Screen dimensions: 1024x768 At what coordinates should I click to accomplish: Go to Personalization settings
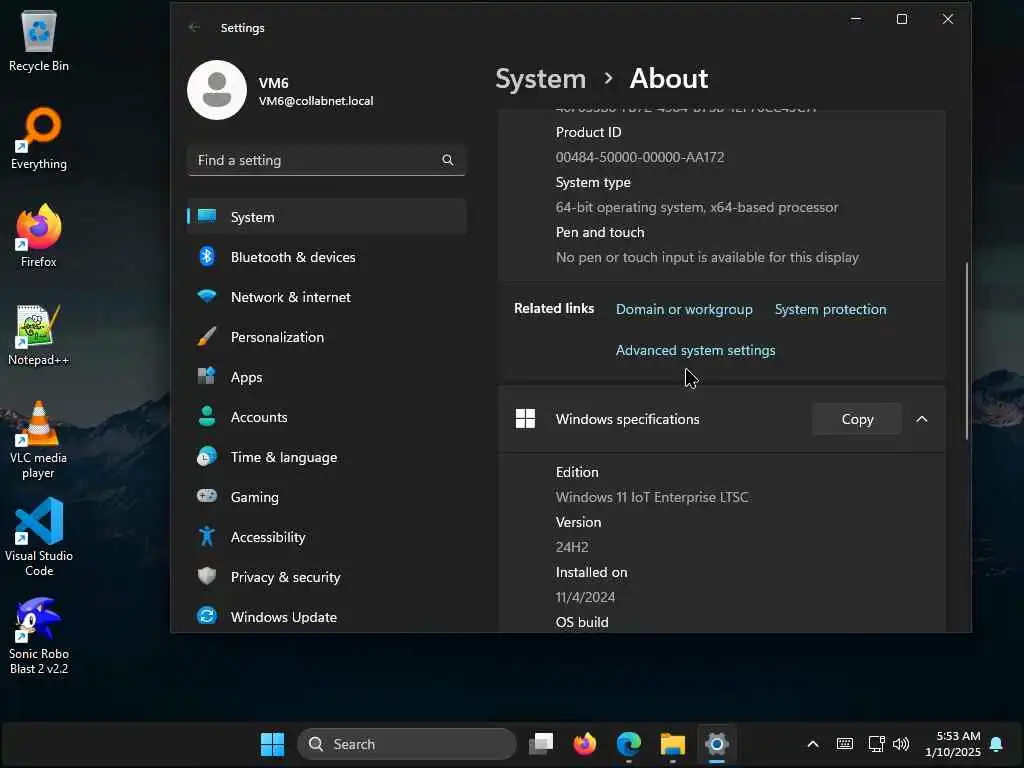tap(327, 337)
